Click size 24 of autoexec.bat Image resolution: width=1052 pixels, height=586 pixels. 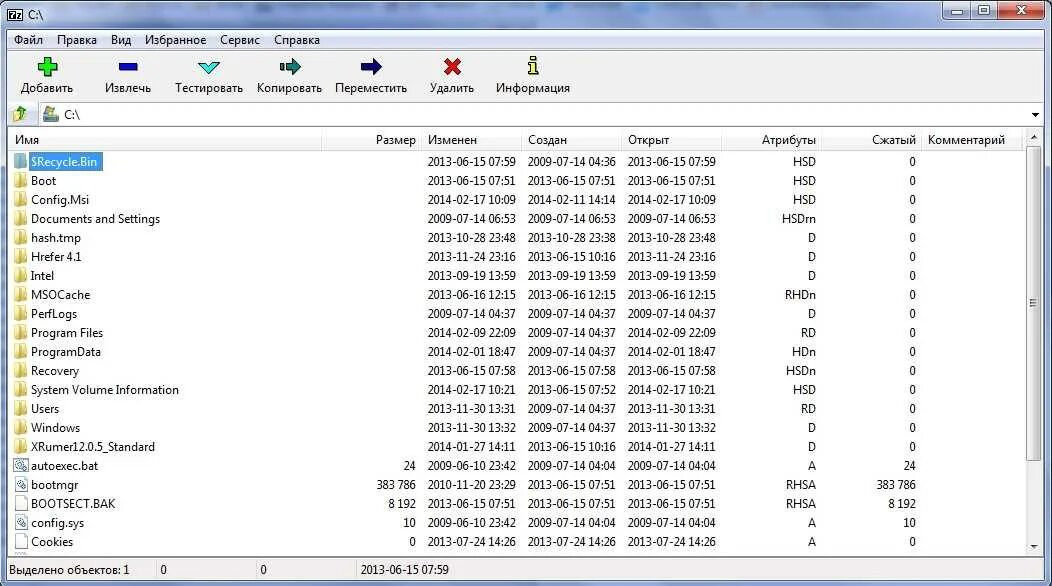tap(409, 466)
